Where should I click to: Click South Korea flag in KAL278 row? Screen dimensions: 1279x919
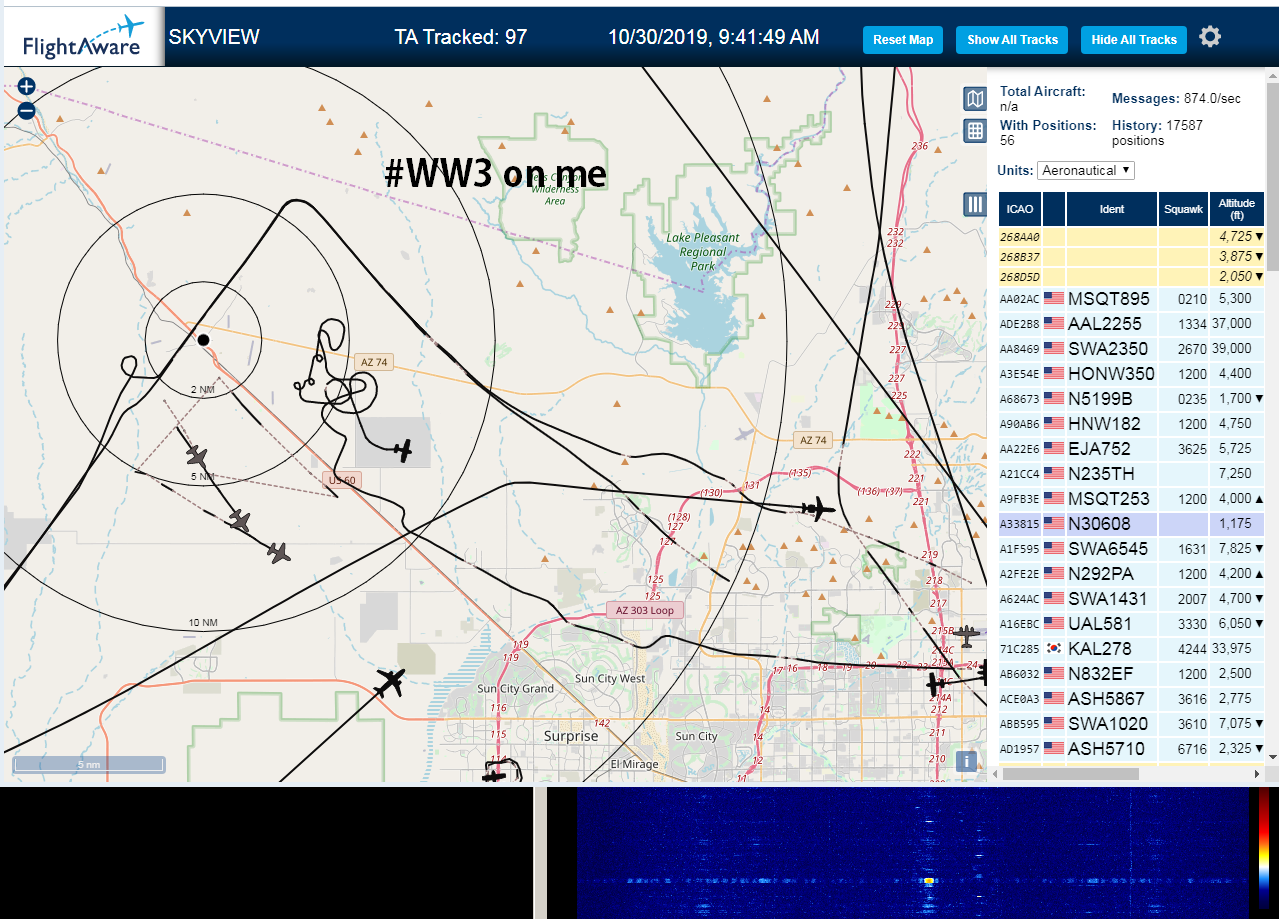click(1053, 648)
